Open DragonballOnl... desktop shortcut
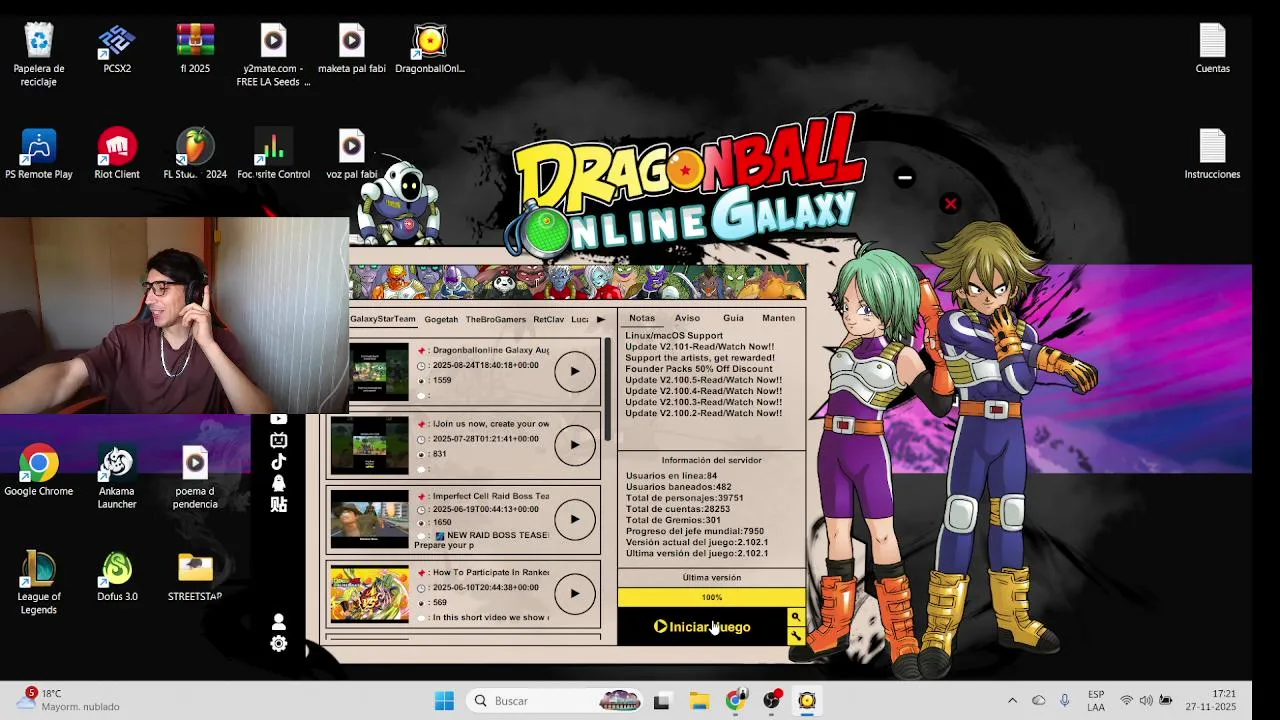The width and height of the screenshot is (1280, 720). pos(430,50)
